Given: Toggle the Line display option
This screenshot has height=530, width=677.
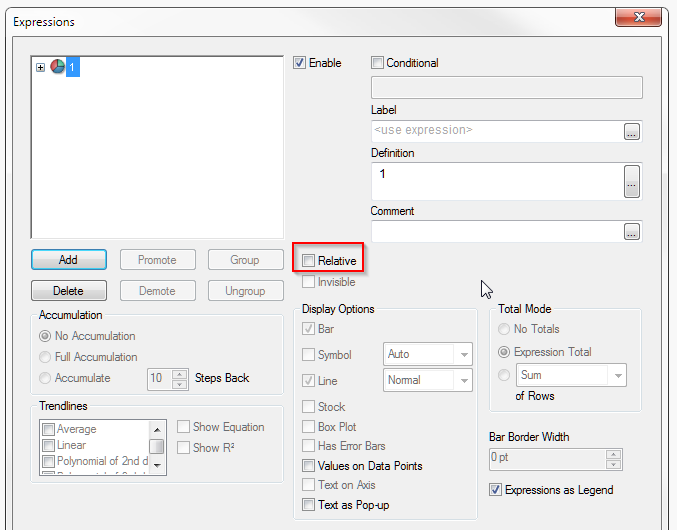Looking at the screenshot, I should (x=308, y=381).
